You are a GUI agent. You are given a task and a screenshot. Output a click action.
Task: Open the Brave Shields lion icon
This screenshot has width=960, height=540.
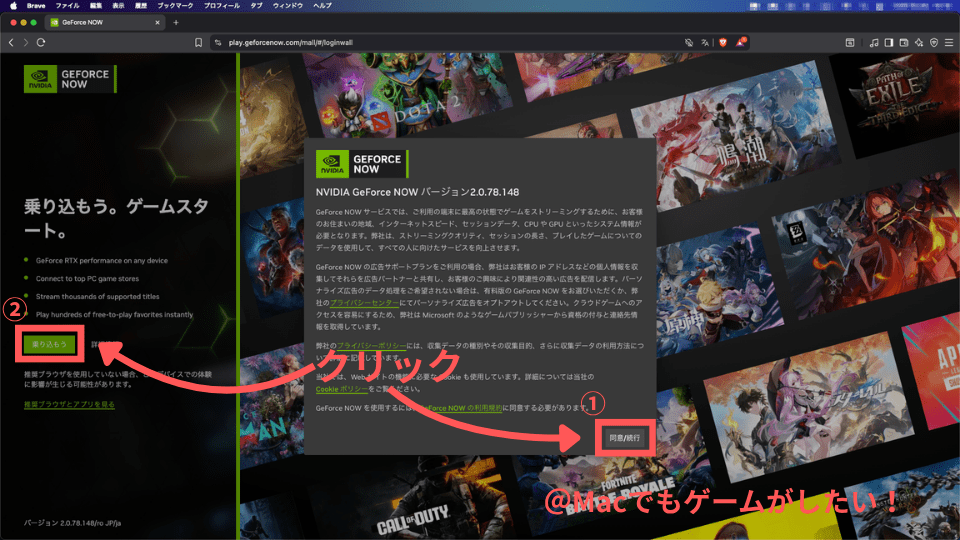pos(723,42)
